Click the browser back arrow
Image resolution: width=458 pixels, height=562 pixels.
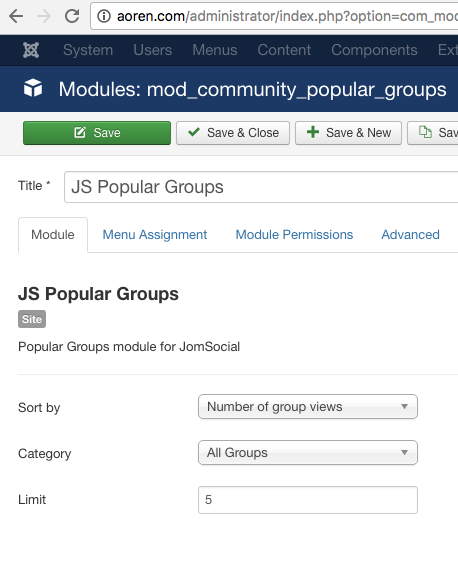tap(16, 16)
